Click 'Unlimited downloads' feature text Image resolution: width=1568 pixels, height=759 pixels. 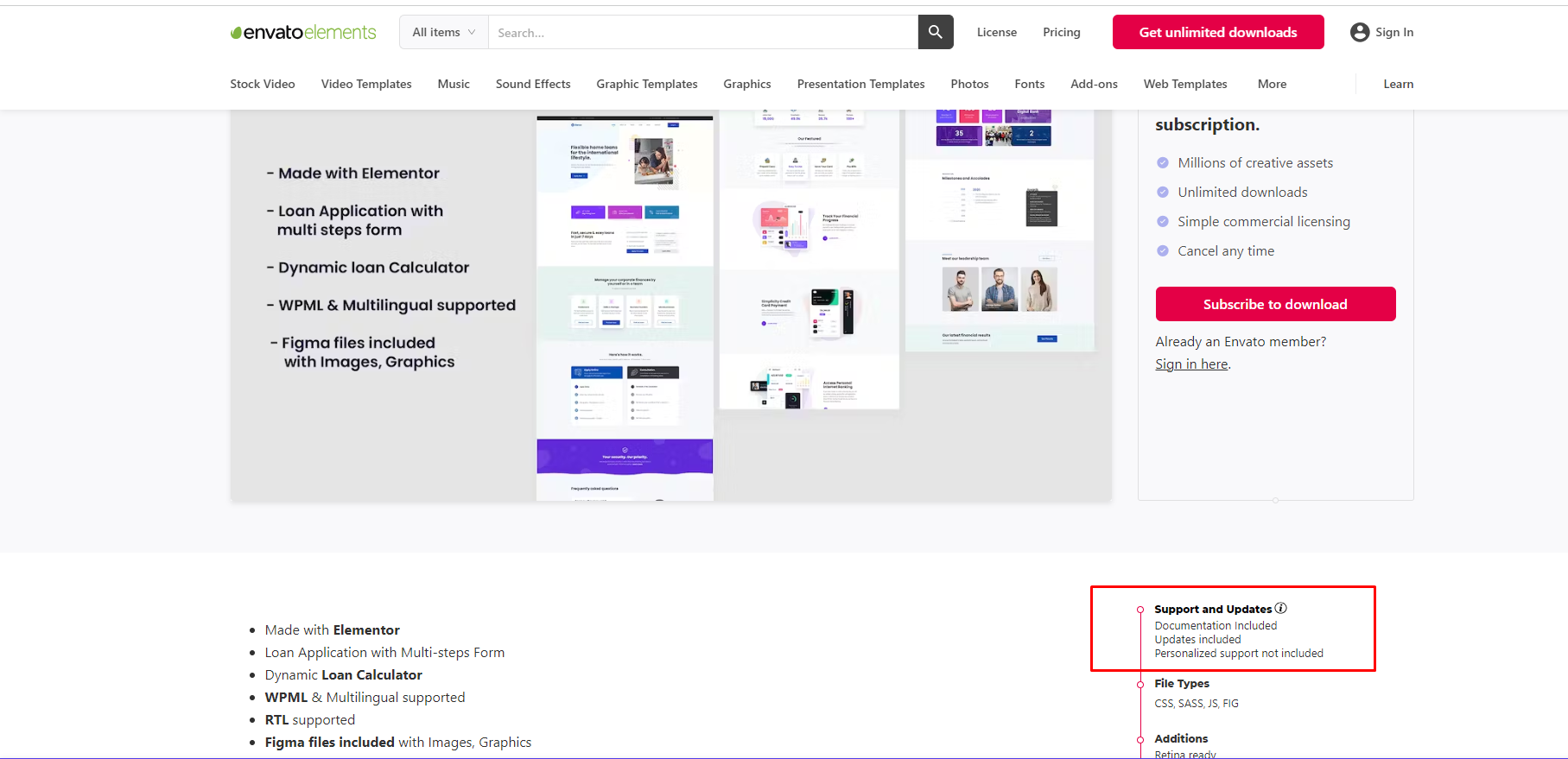tap(1242, 193)
